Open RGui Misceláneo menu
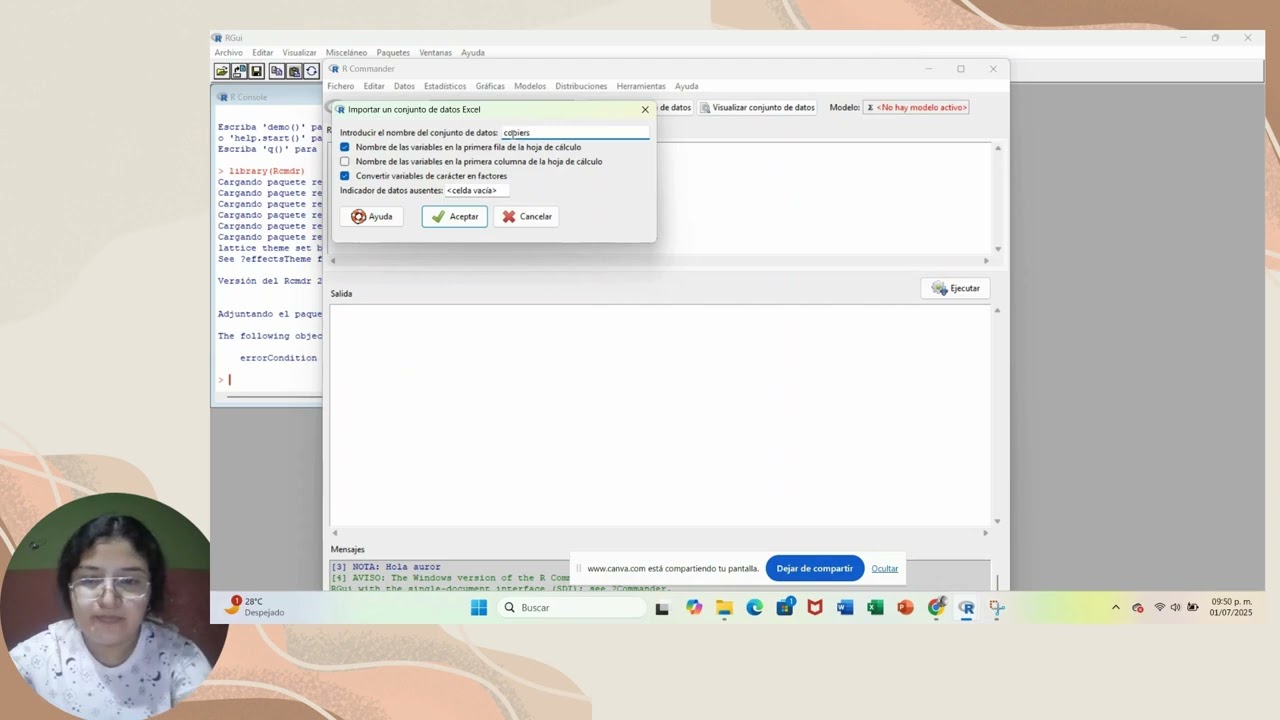Viewport: 1280px width, 720px height. pyautogui.click(x=346, y=53)
